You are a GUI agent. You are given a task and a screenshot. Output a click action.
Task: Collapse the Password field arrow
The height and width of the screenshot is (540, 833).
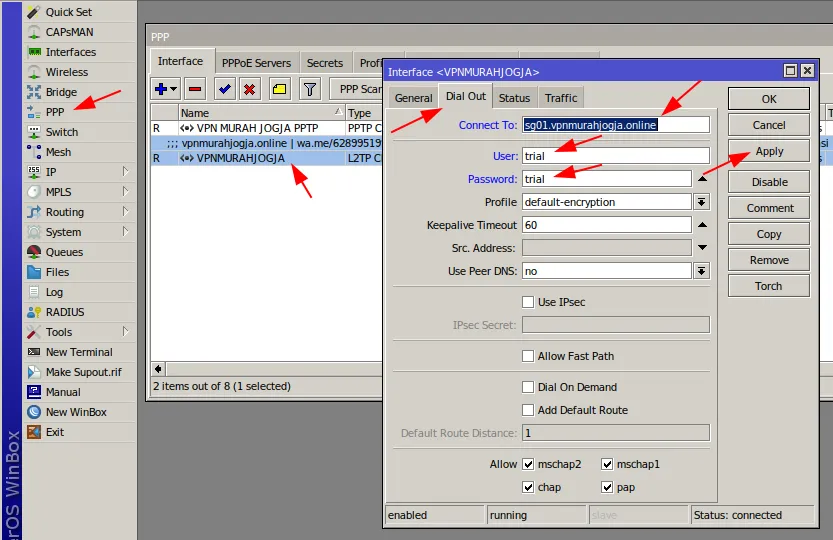coord(702,179)
